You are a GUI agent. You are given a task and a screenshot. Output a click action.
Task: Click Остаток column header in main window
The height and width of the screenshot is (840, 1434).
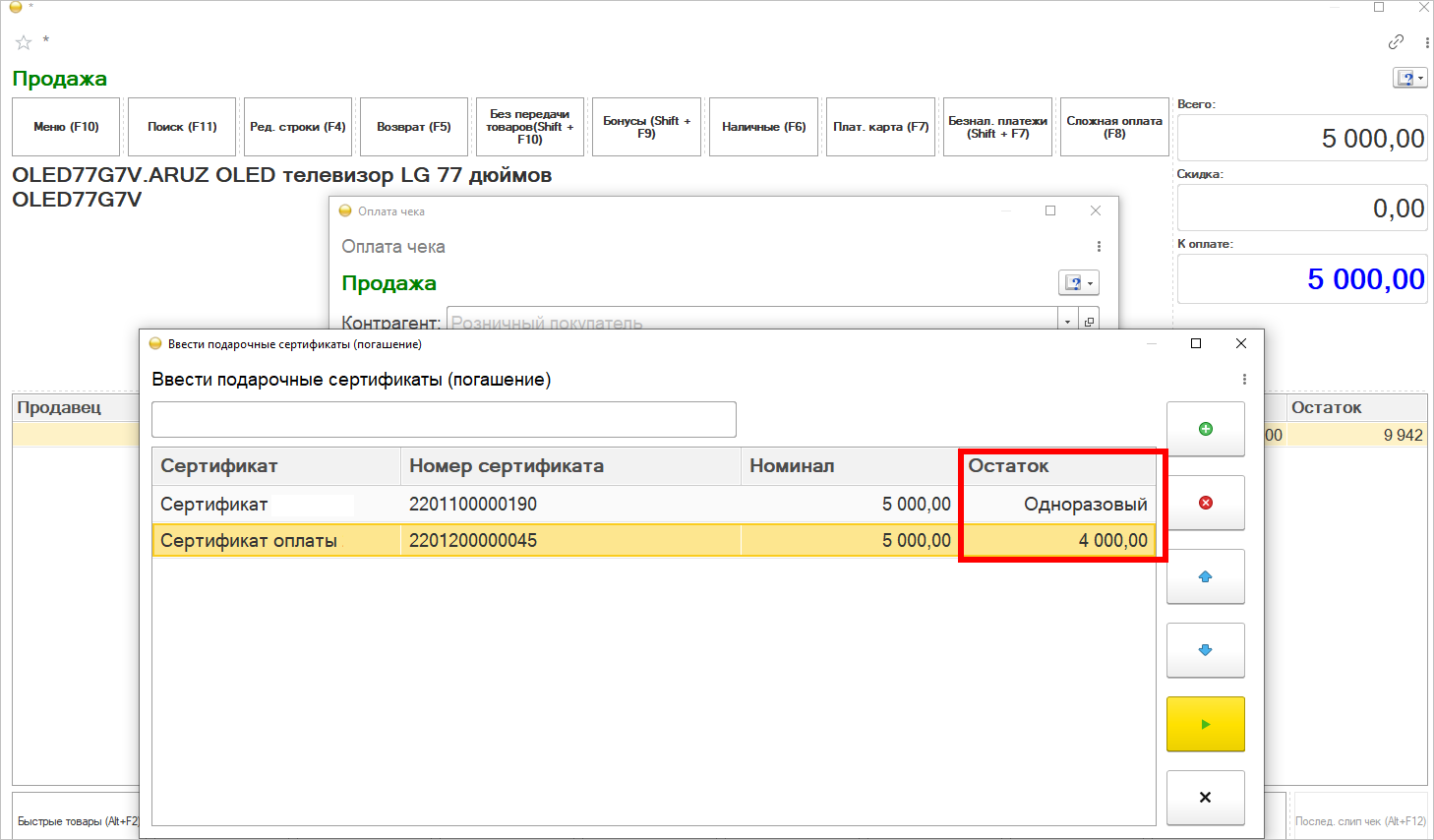coord(1357,407)
